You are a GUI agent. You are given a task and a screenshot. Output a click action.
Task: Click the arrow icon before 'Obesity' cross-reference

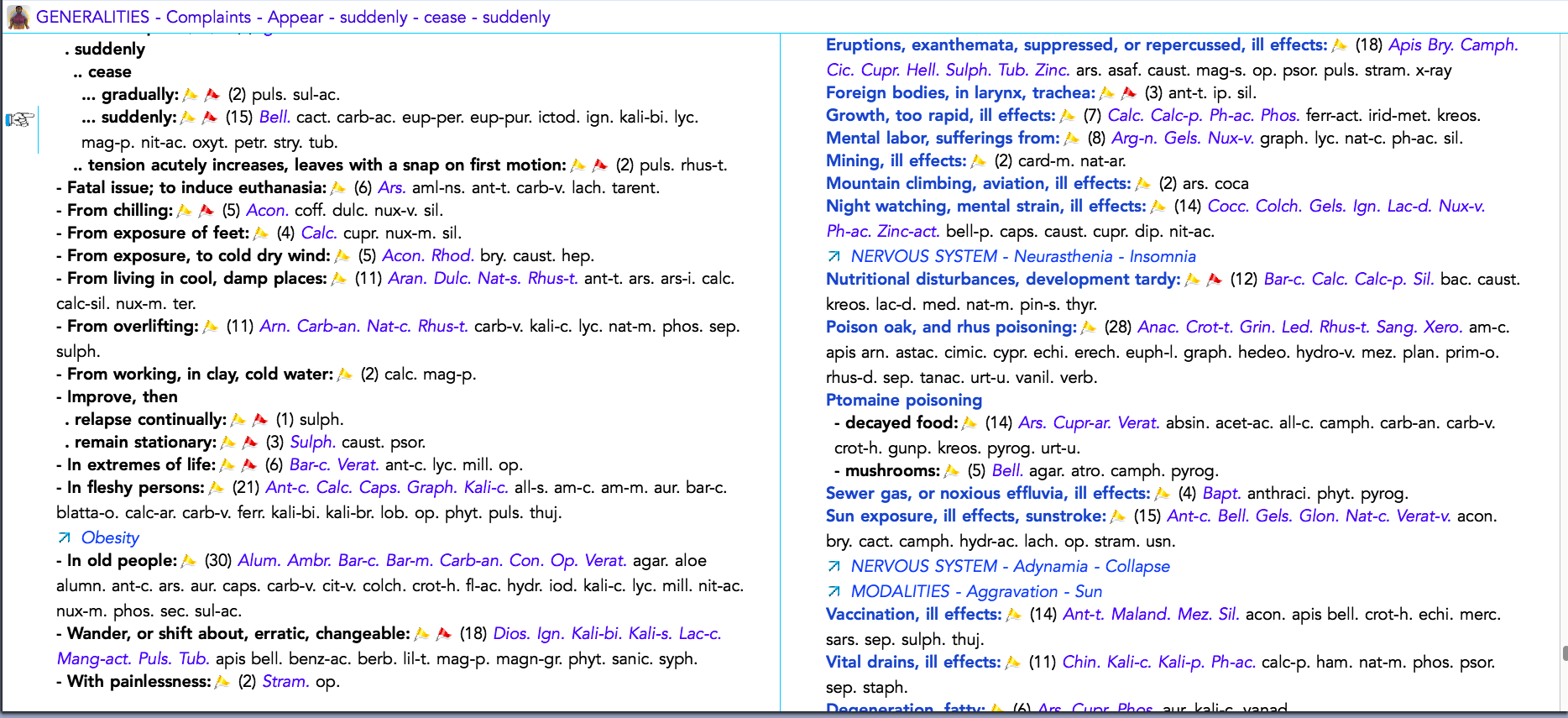click(65, 537)
